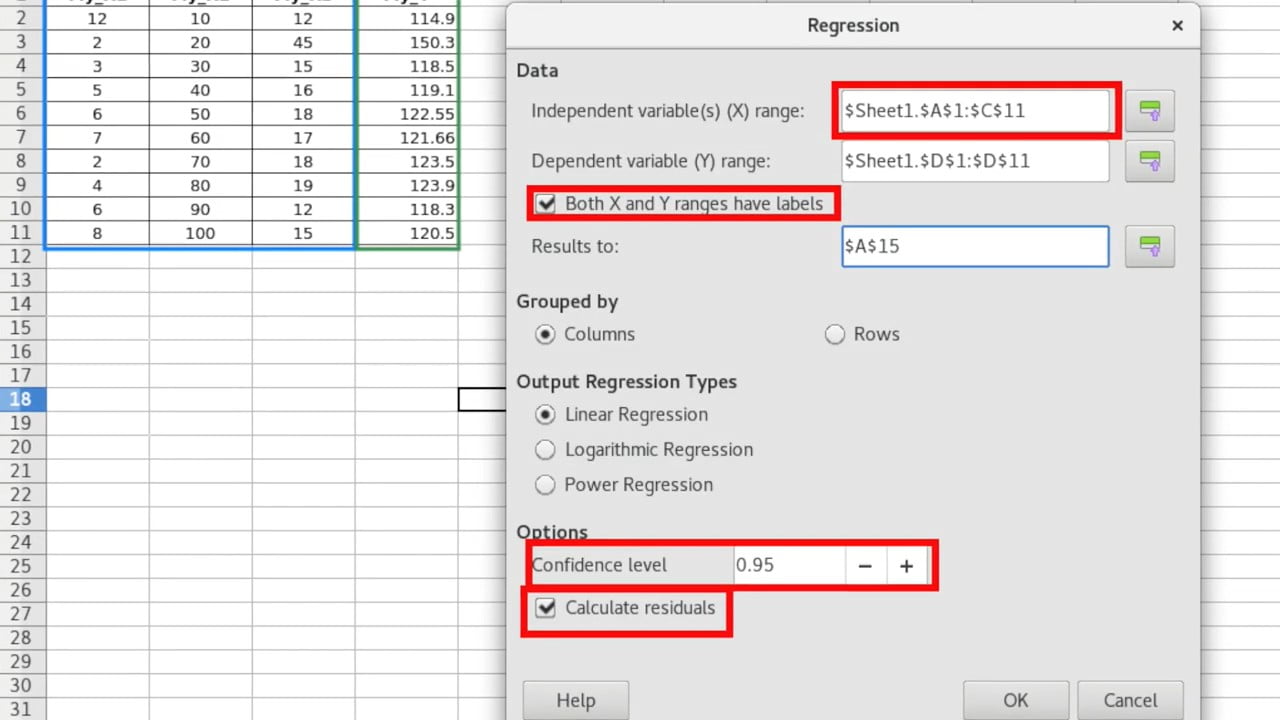Select row 25 header
The height and width of the screenshot is (720, 1280).
(x=21, y=566)
